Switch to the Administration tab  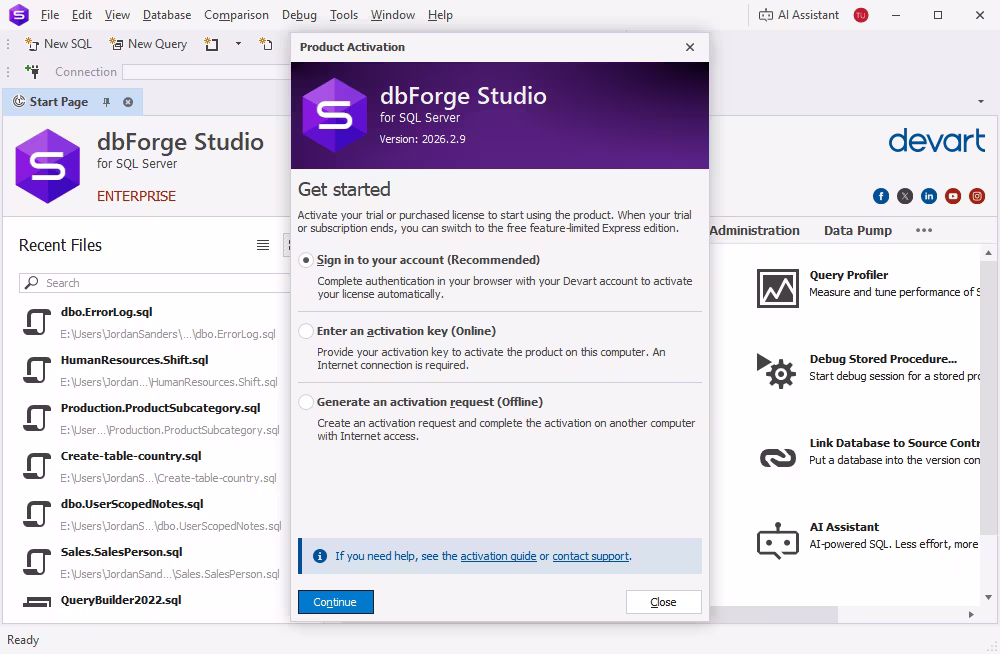coord(754,231)
